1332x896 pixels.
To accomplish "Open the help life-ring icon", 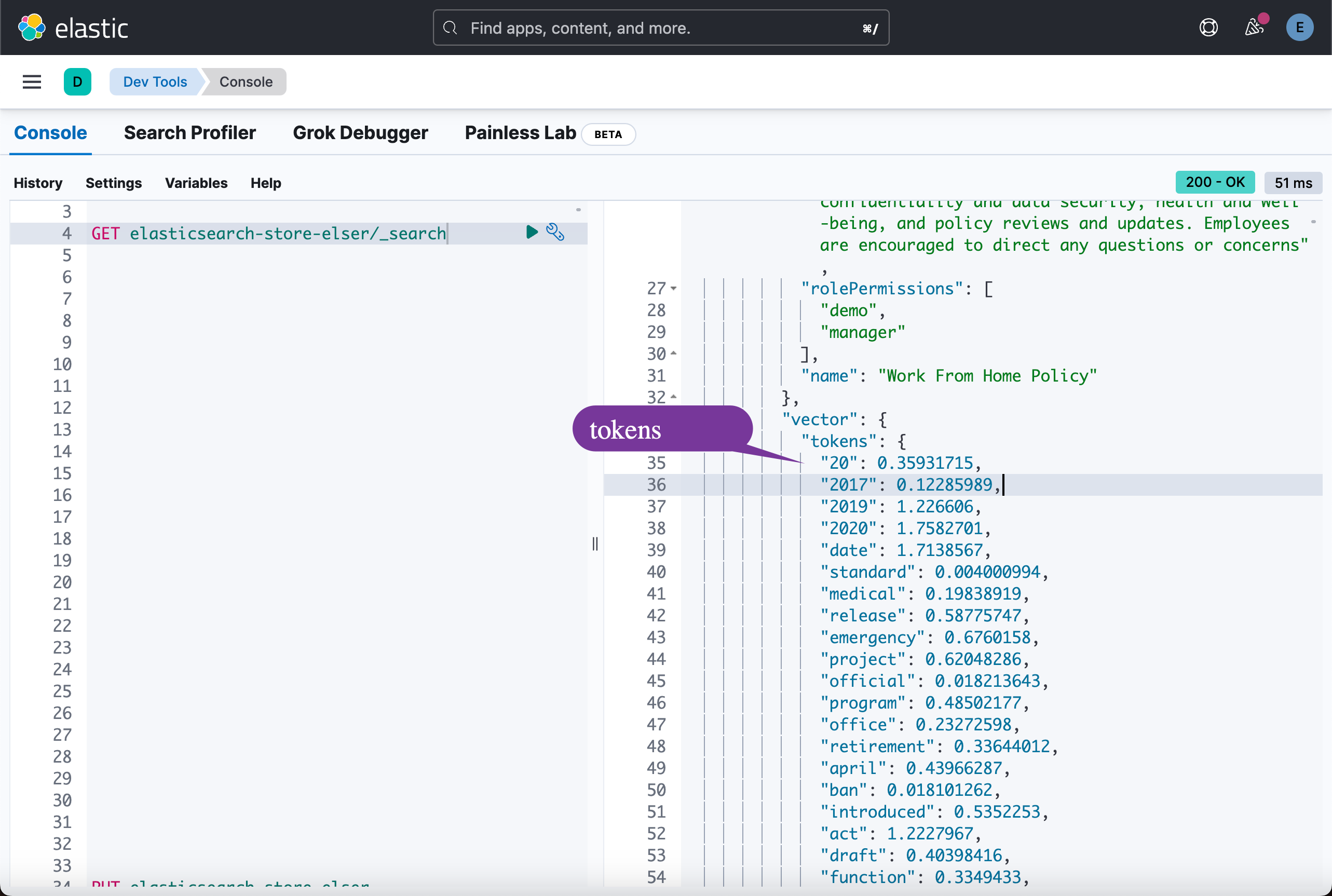I will 1208,27.
